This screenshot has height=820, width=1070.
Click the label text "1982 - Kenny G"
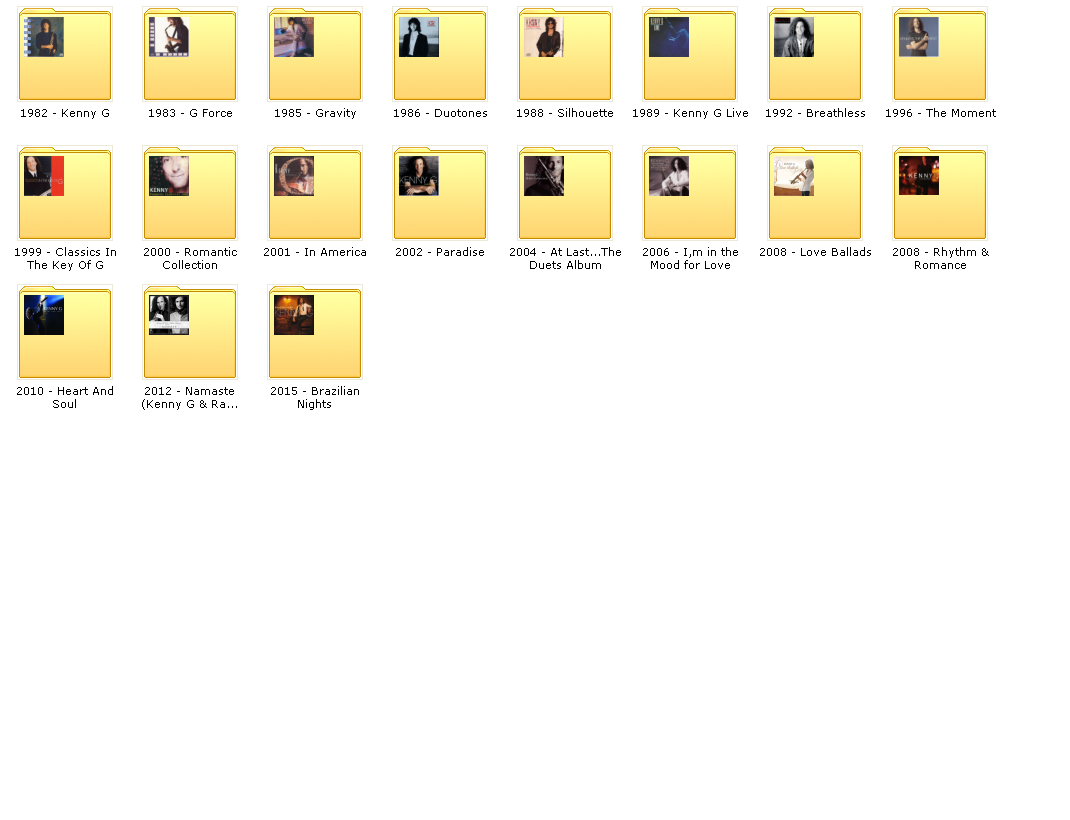[65, 113]
